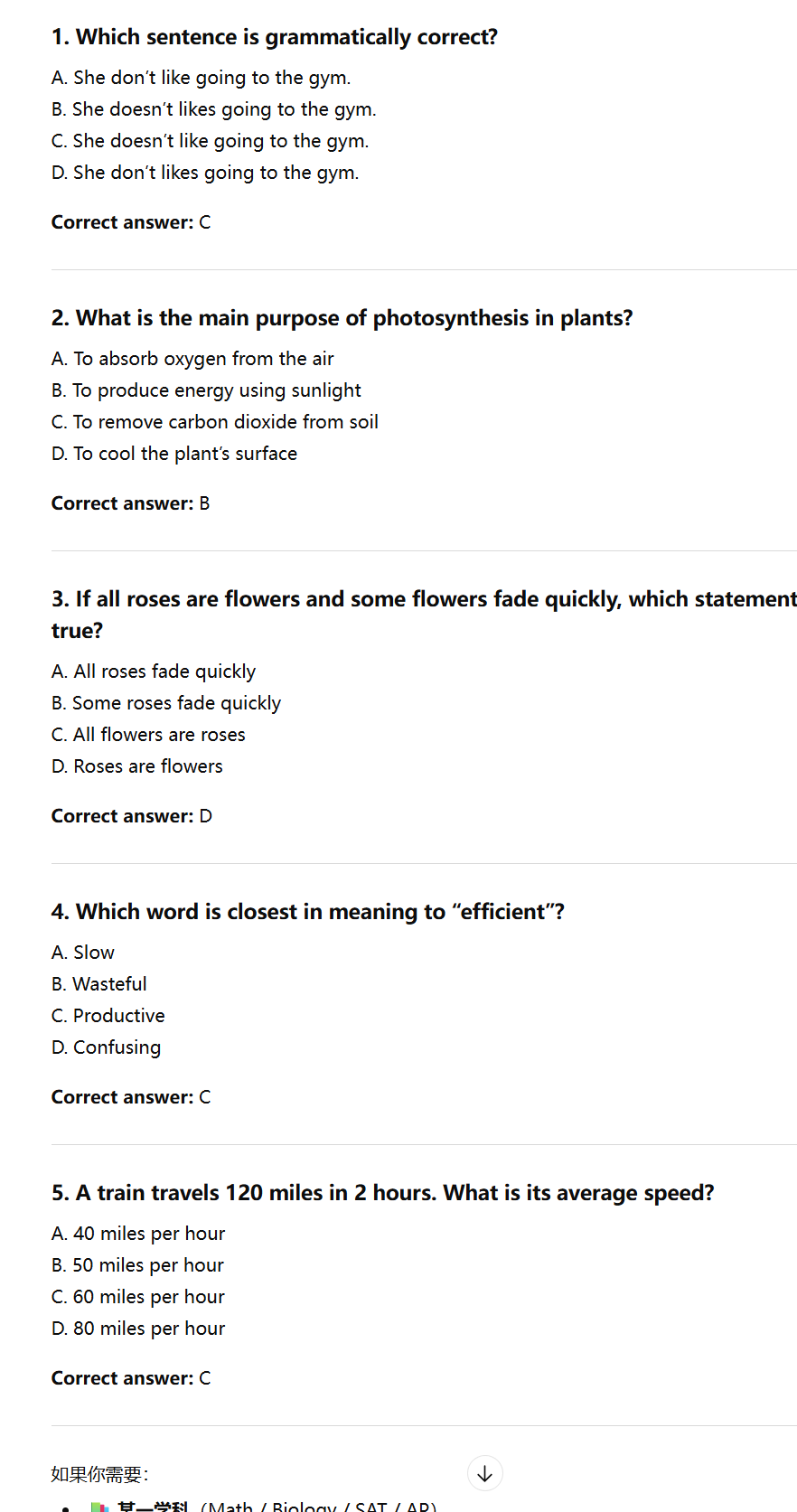Click 'Correct answer: C' under question 1

click(131, 222)
